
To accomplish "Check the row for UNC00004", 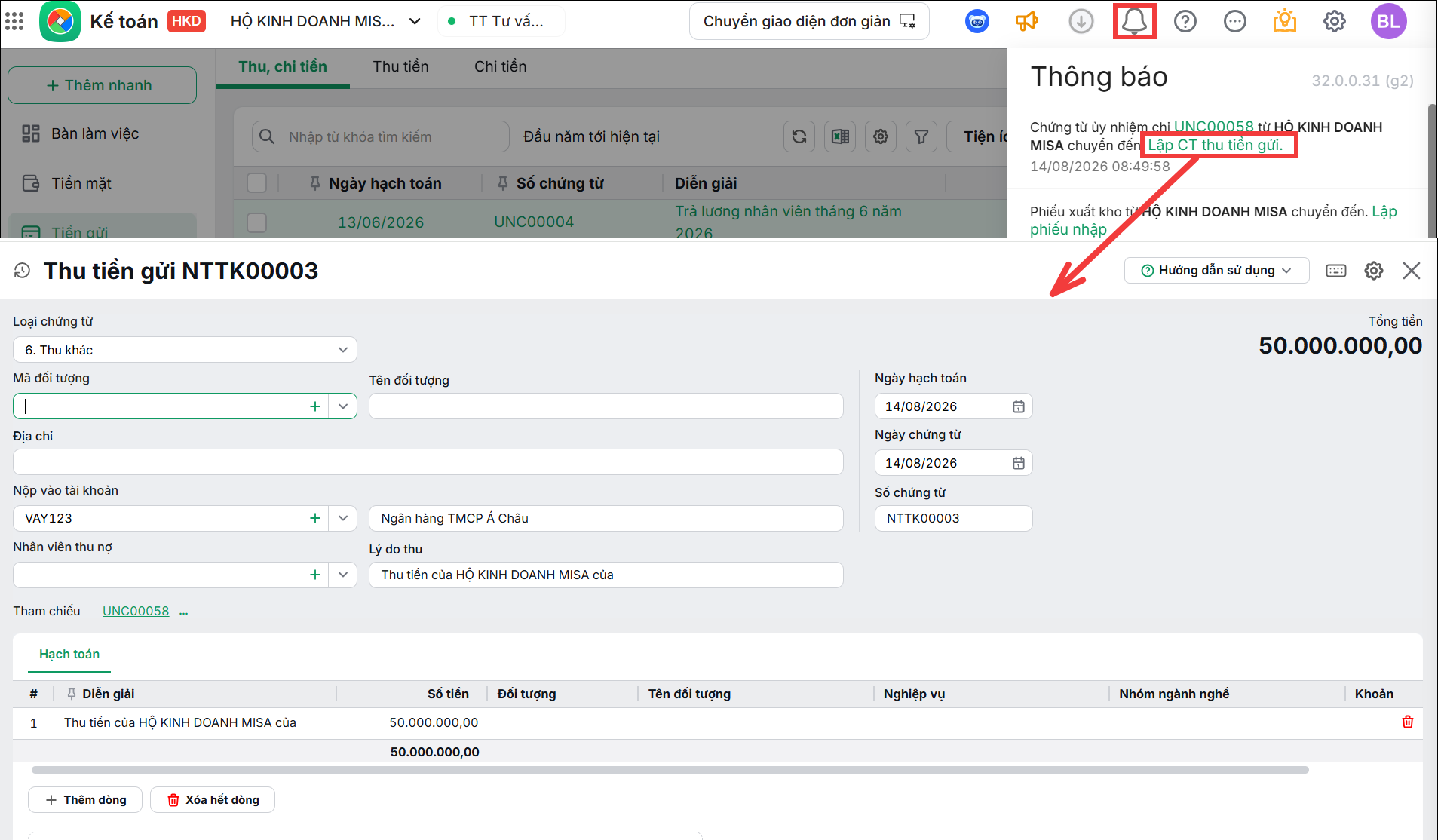I will 257,222.
